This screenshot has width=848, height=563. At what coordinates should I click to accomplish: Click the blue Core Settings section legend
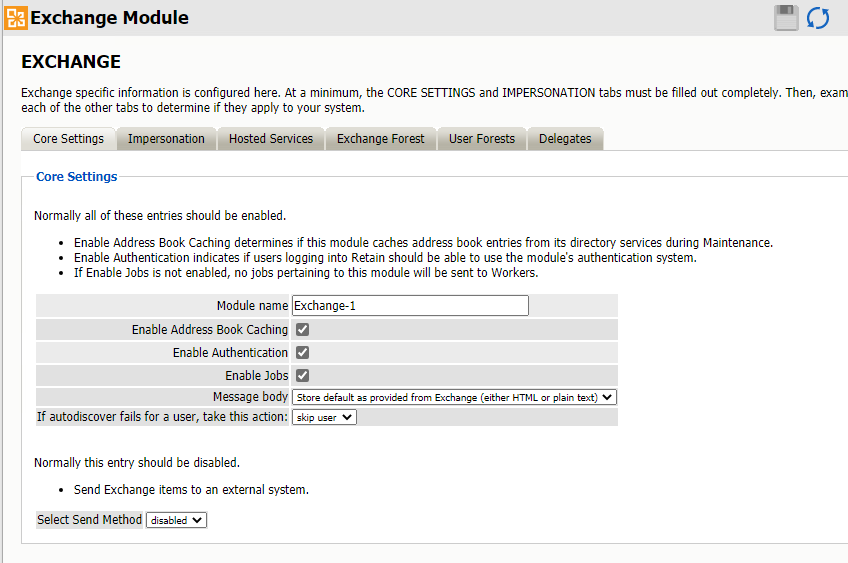pyautogui.click(x=76, y=177)
